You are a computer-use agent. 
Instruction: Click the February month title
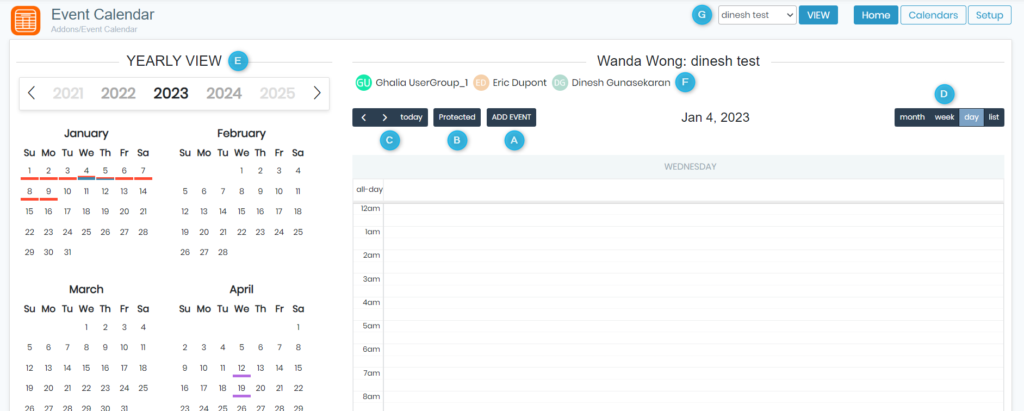(x=242, y=133)
